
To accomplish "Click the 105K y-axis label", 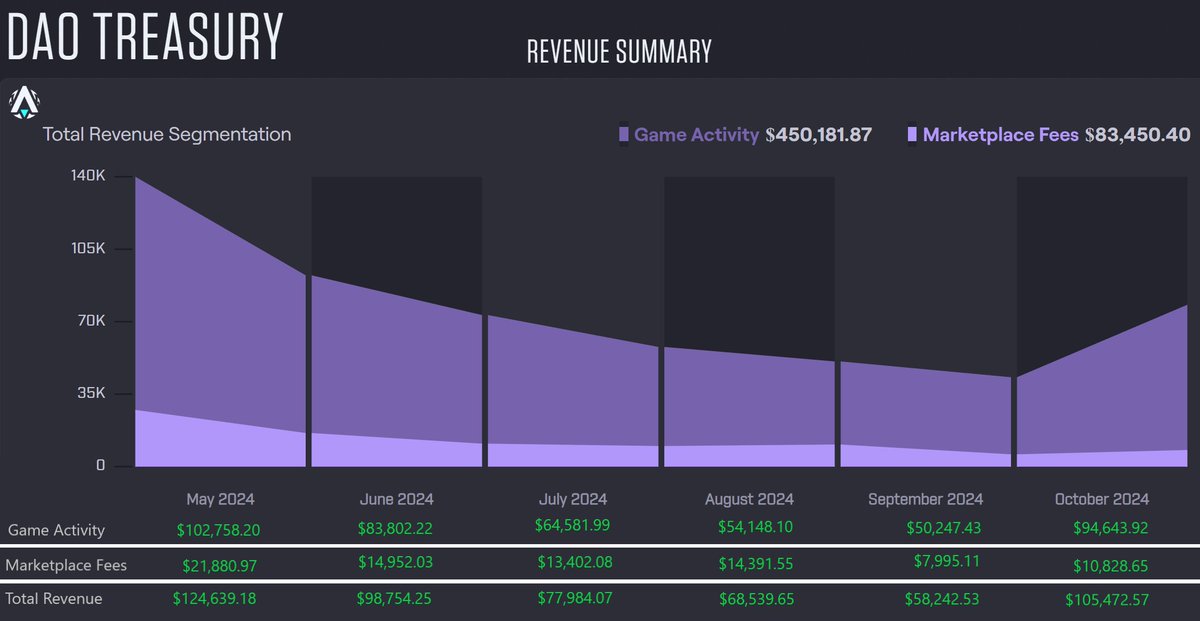I will coord(88,248).
